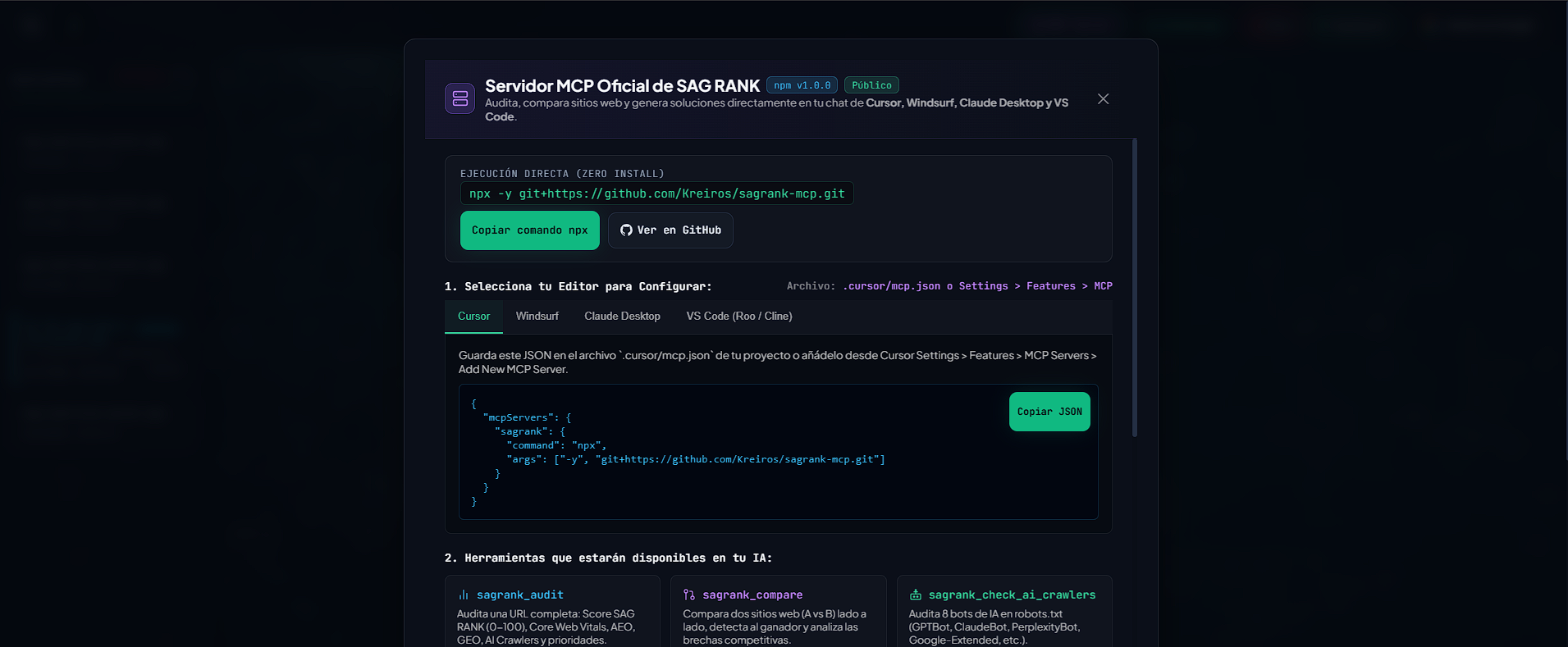Click the "sagrank" key line in JSON

tap(530, 431)
